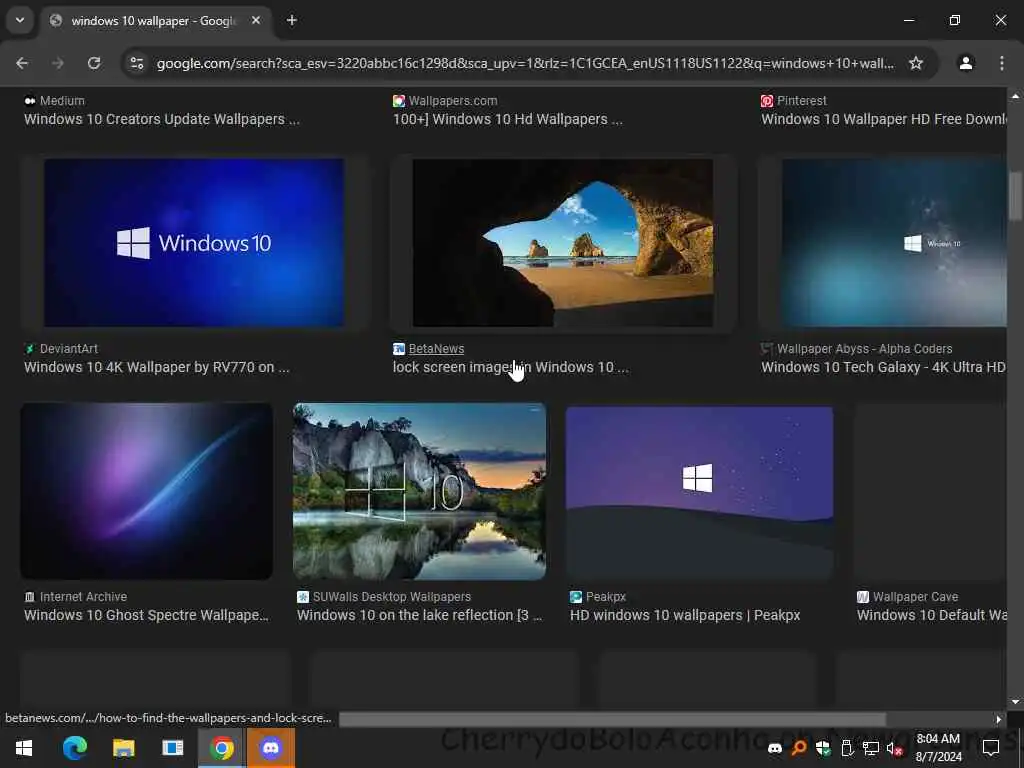Click the muted volume tray icon
1024x768 pixels.
click(x=895, y=748)
